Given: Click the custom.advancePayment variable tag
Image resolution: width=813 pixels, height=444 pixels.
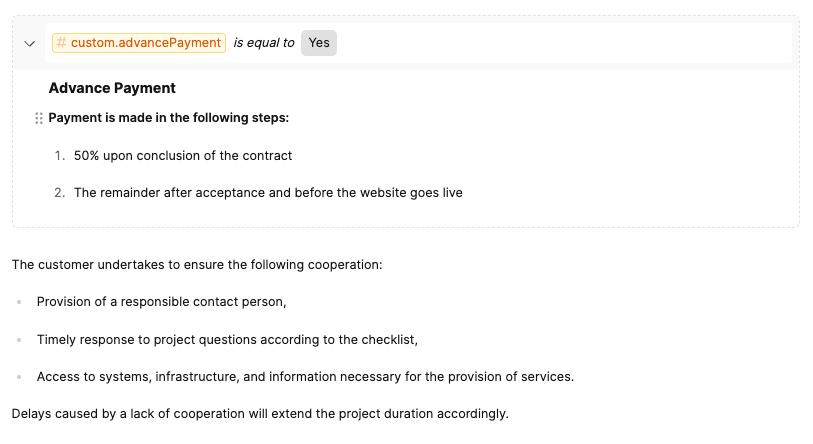Looking at the screenshot, I should point(138,43).
